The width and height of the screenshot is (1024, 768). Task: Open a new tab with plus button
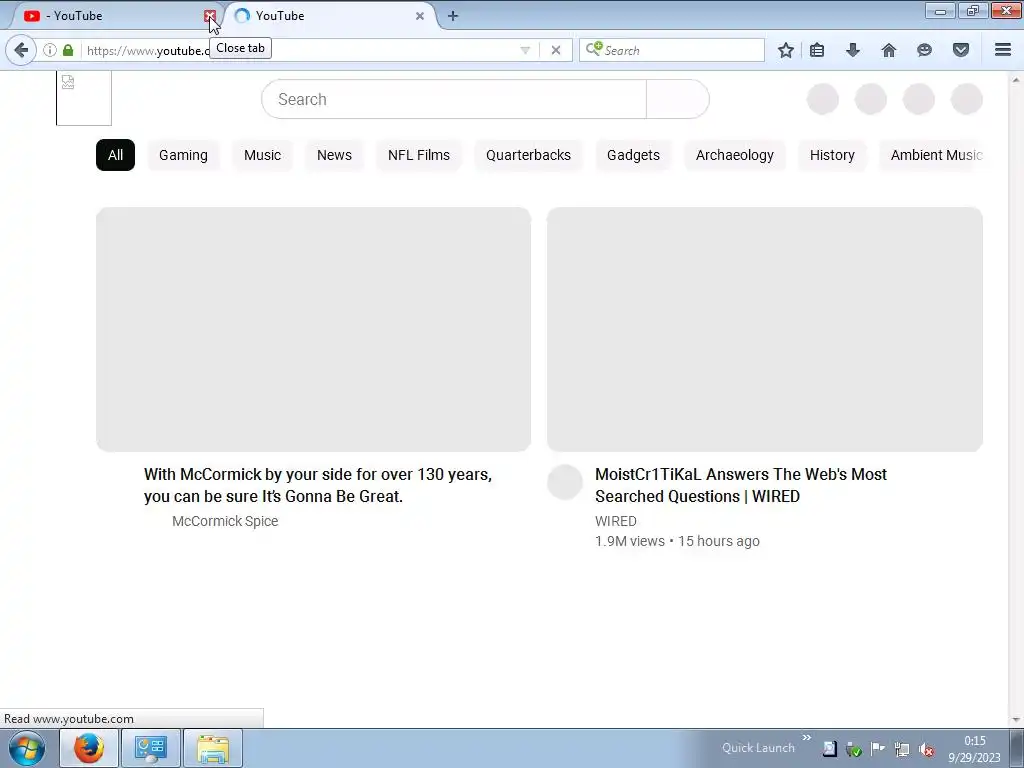coord(453,16)
